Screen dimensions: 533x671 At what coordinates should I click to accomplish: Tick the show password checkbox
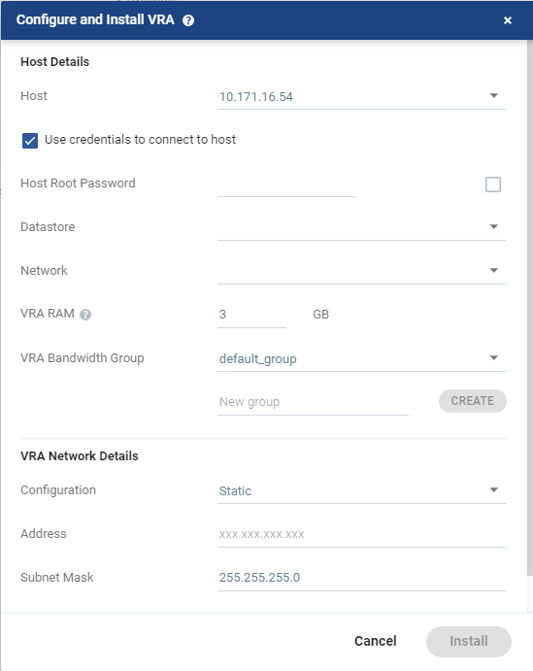493,184
